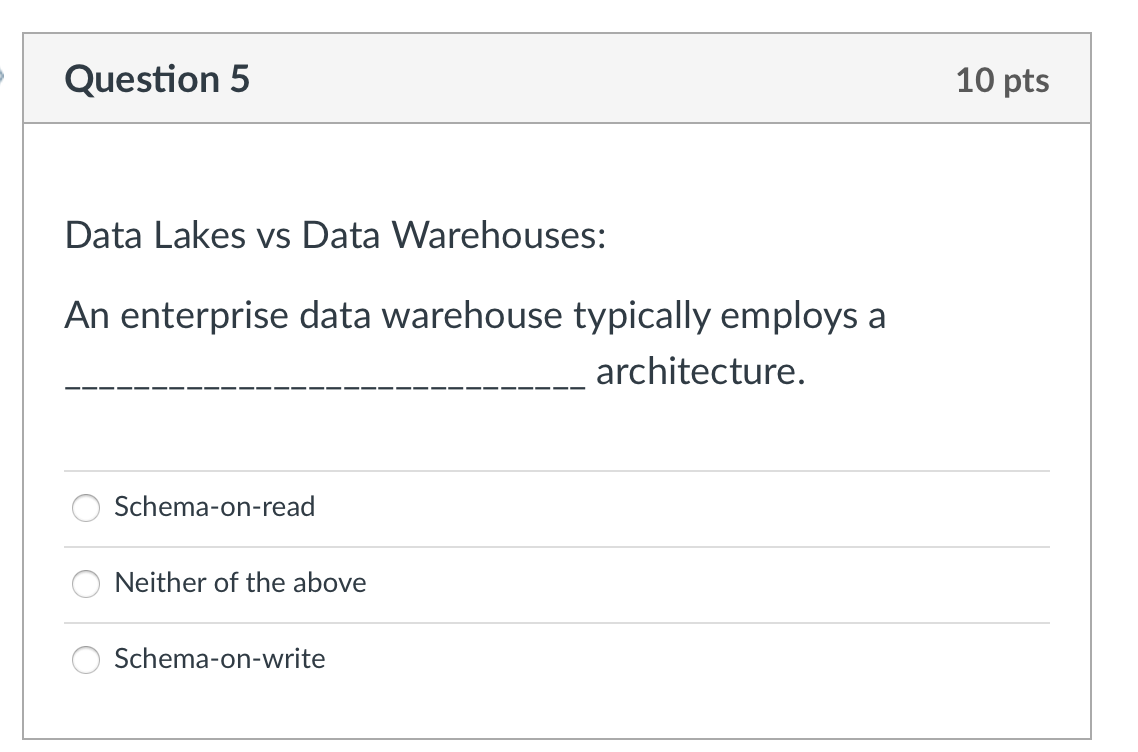Click the Schema-on-write answer label

coord(220,659)
